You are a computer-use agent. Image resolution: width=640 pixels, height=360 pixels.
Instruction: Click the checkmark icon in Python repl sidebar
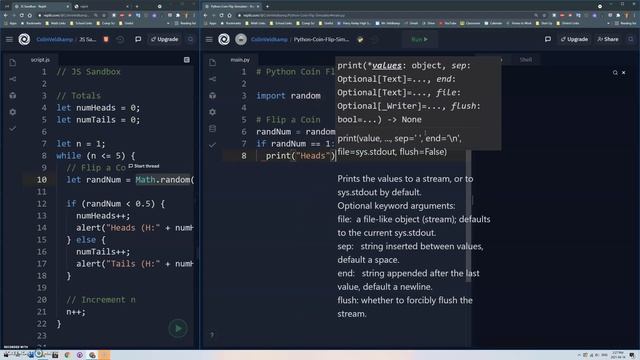(x=212, y=145)
